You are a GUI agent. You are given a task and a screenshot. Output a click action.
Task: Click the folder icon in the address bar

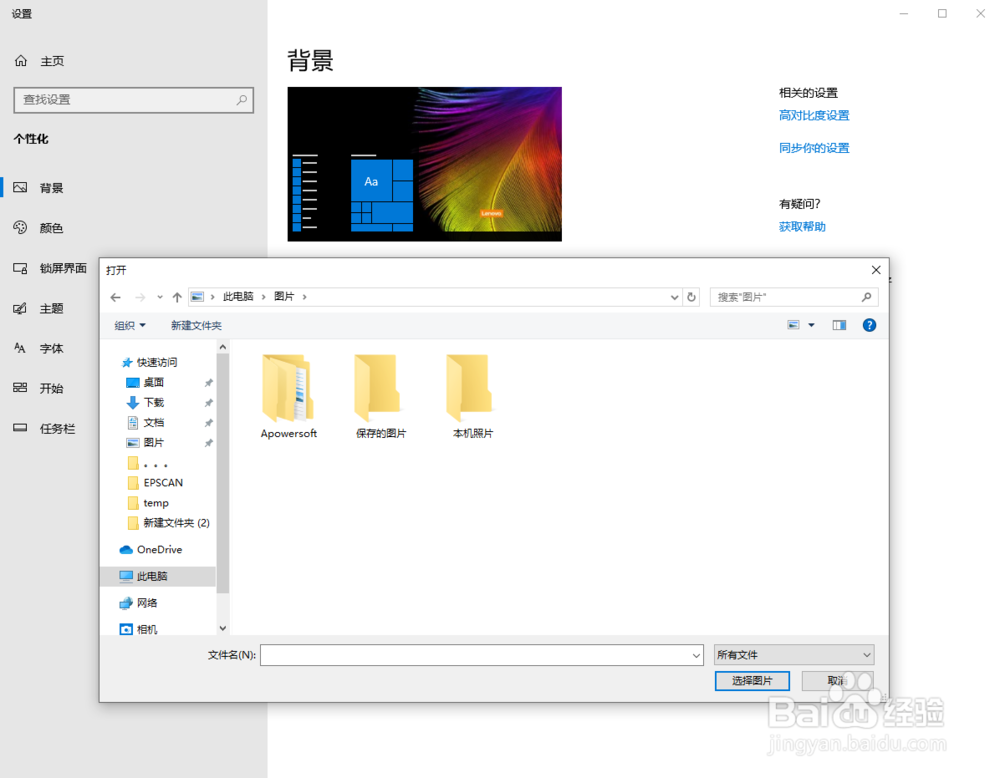point(198,297)
